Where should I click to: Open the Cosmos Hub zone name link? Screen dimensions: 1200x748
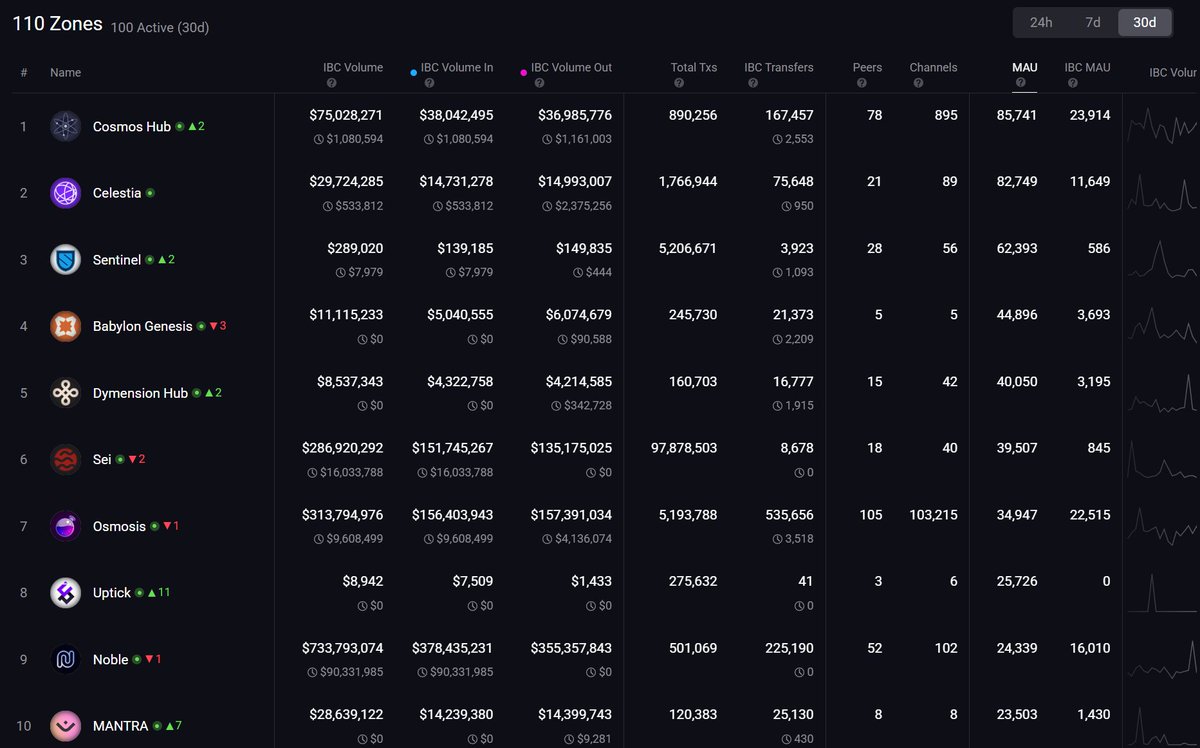click(x=132, y=127)
